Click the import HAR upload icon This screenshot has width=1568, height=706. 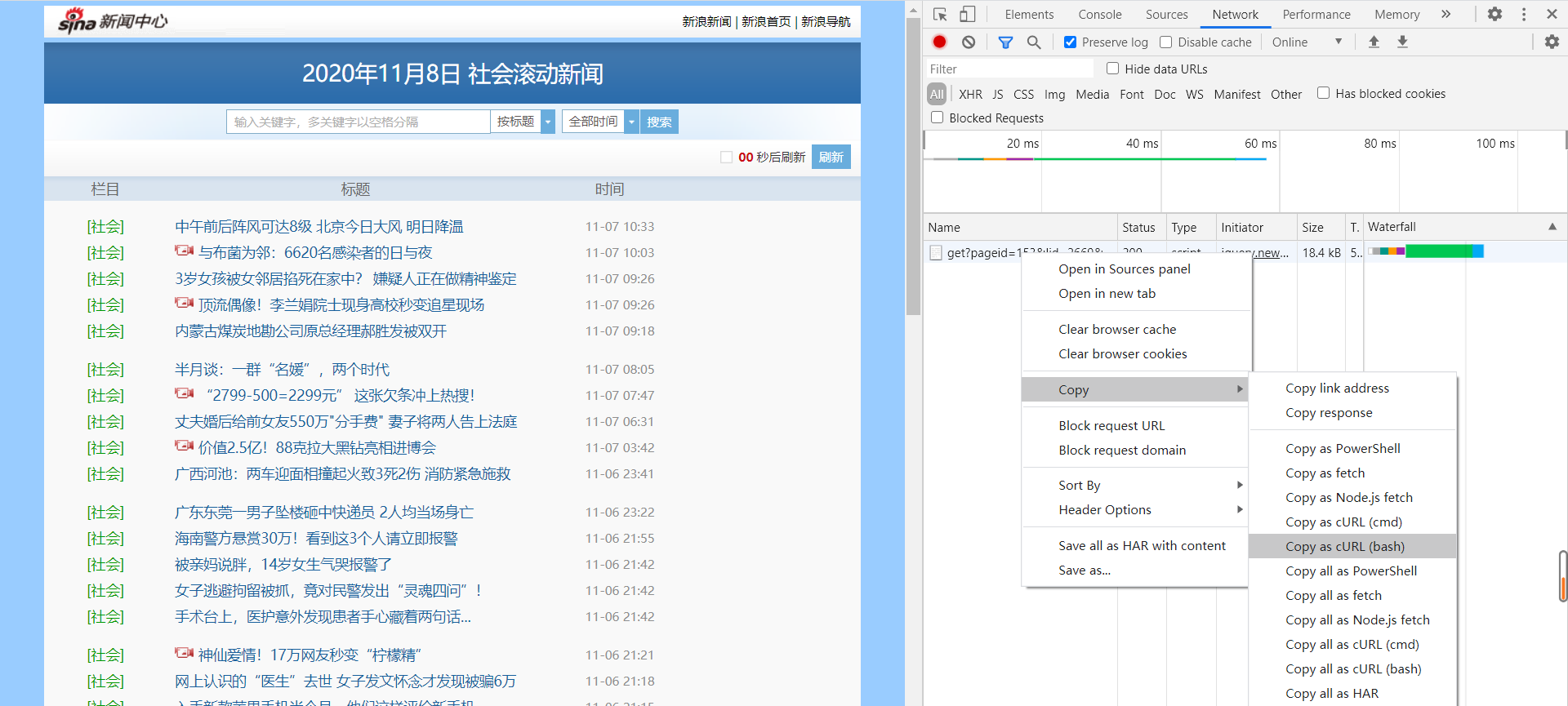[x=1374, y=42]
